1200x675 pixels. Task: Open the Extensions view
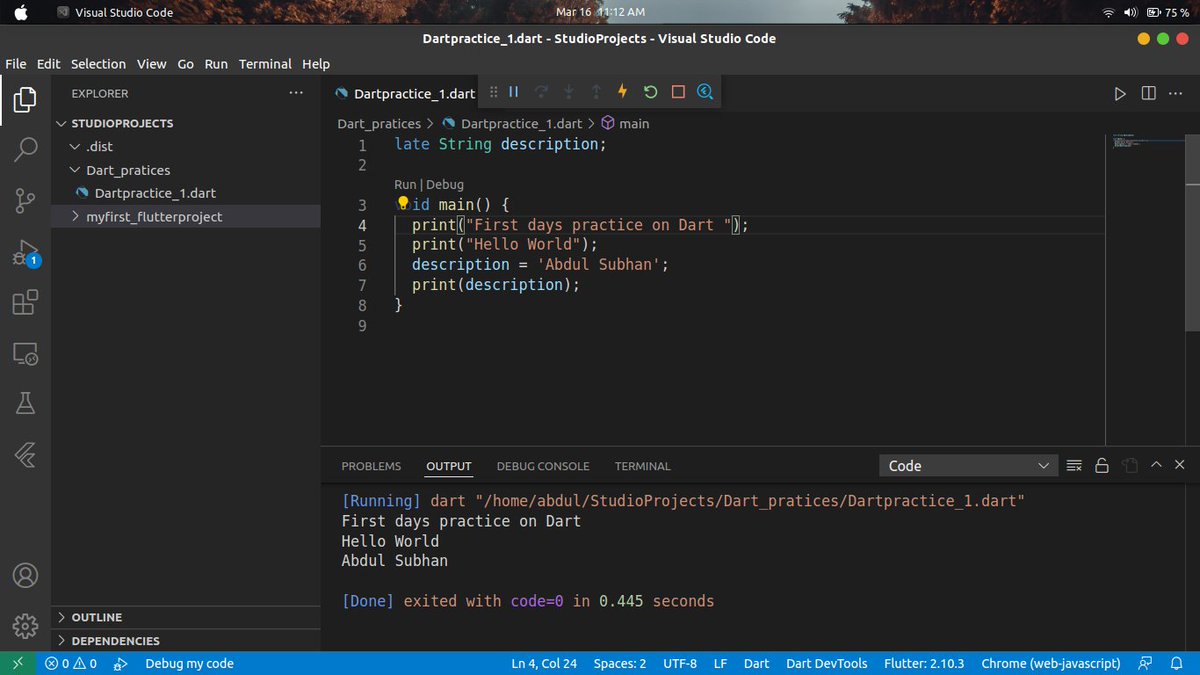25,302
